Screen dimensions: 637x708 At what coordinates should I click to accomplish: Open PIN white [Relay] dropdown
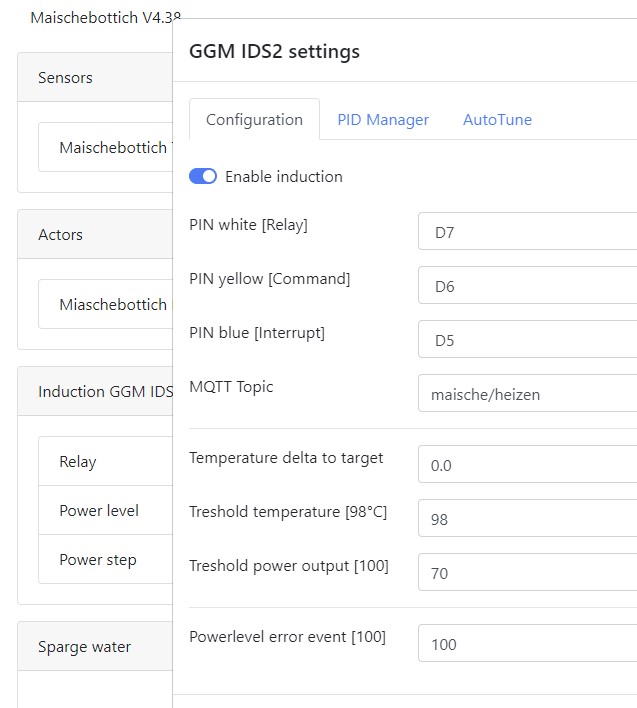tap(527, 232)
